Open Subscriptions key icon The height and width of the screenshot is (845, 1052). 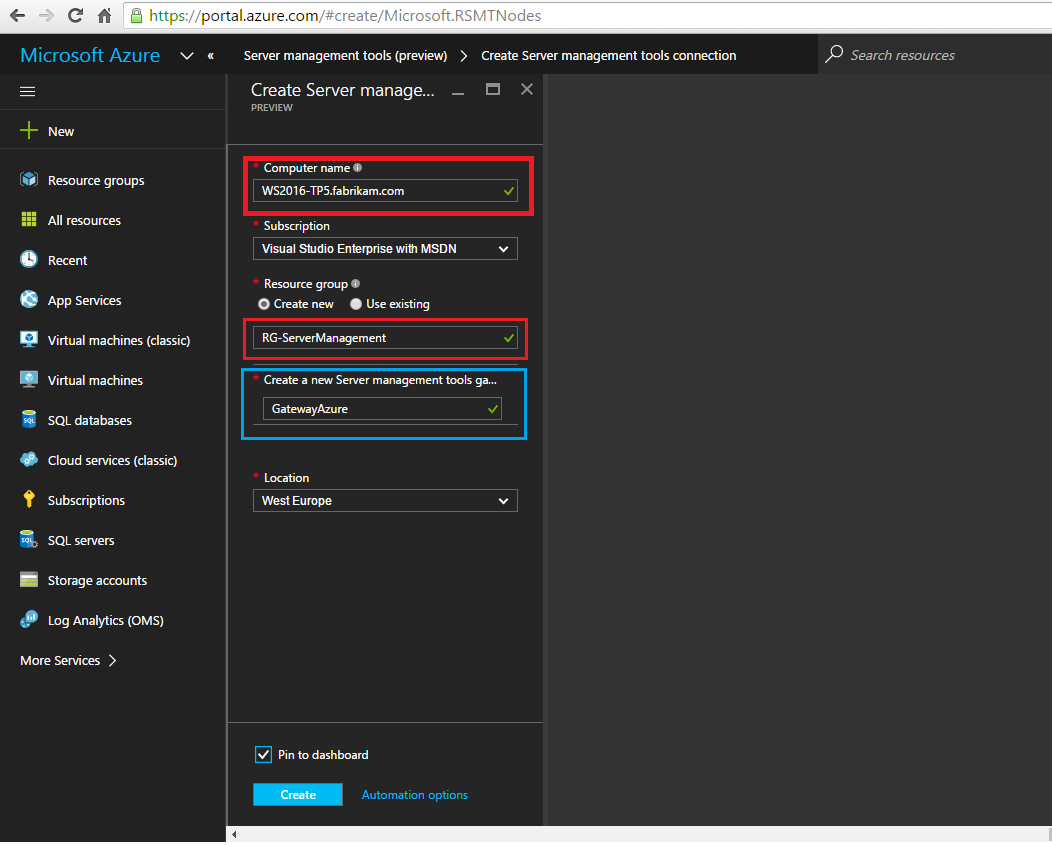29,499
